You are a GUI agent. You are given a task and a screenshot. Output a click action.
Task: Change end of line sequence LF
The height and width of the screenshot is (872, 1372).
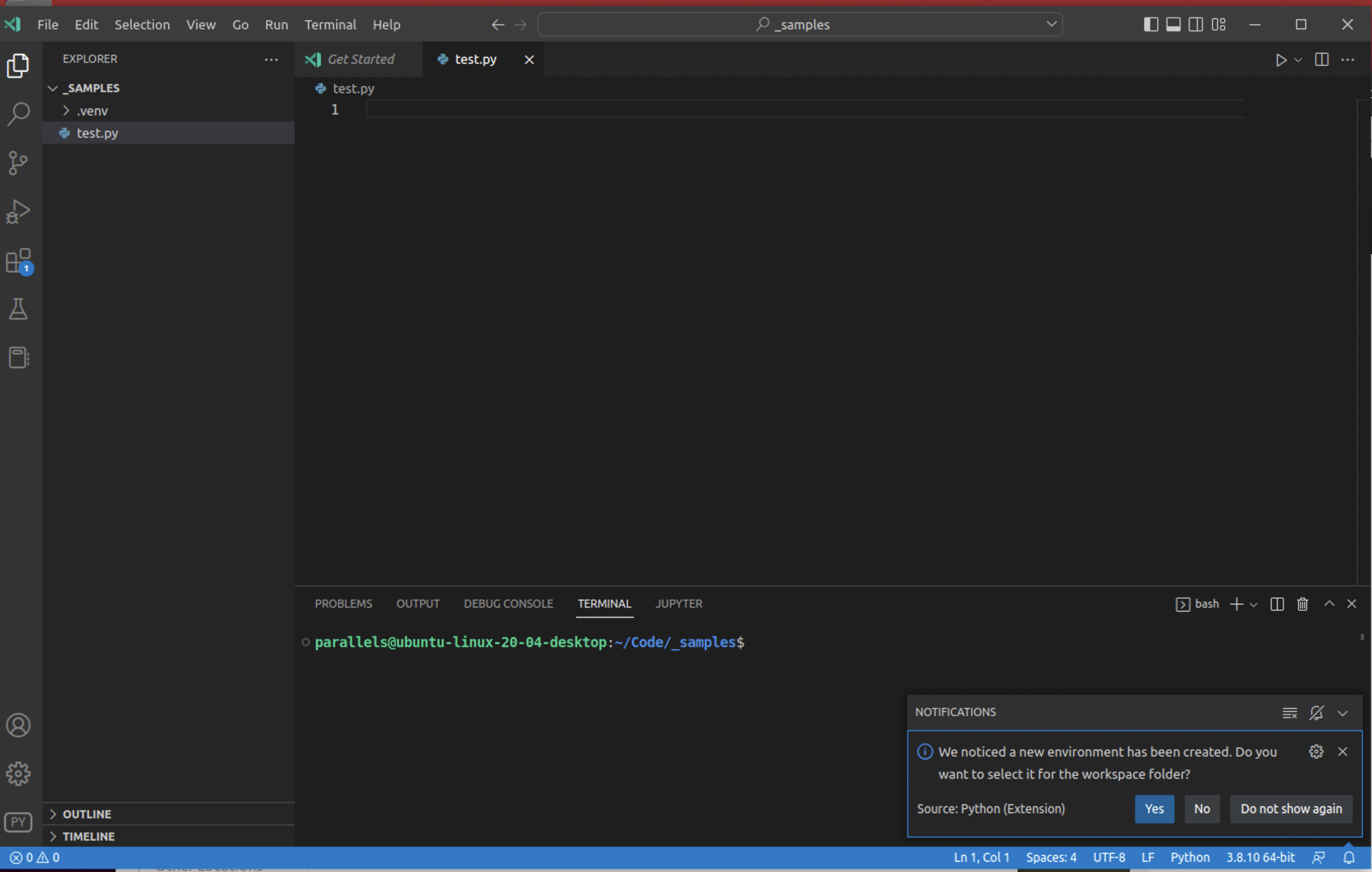pos(1148,858)
